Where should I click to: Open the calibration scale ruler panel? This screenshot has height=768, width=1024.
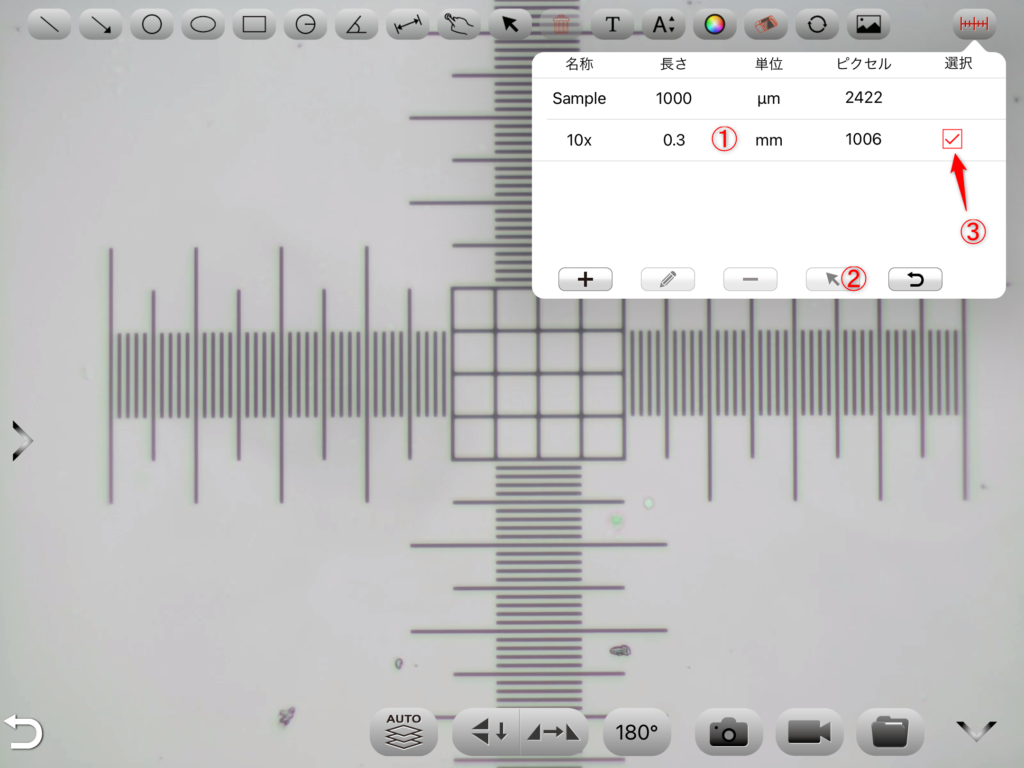[974, 25]
